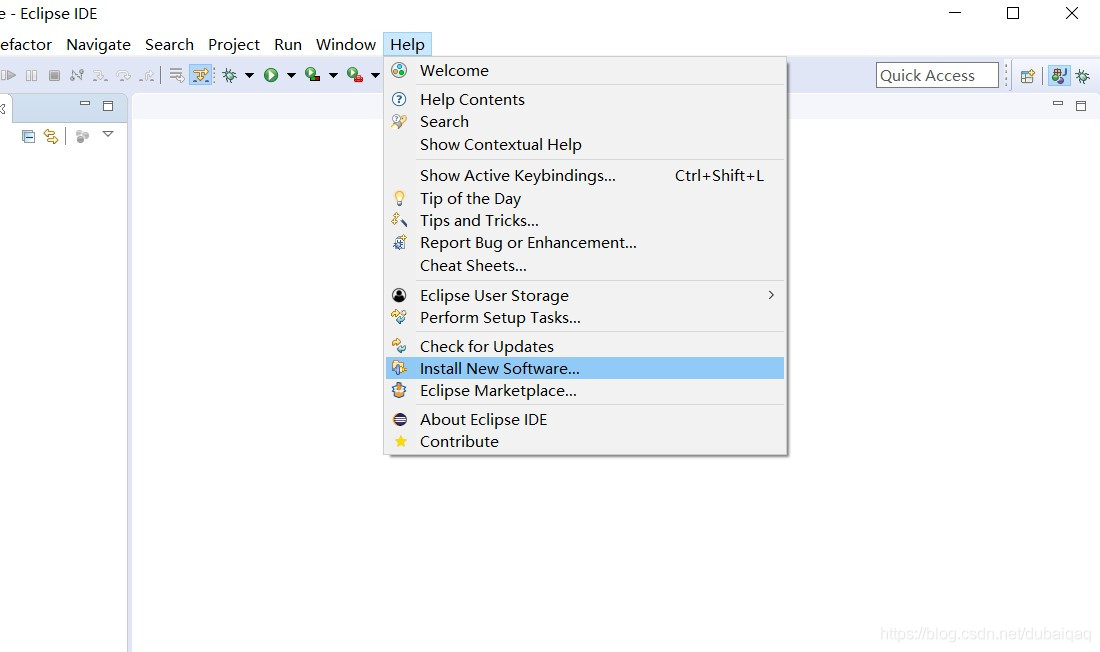Open the External Tools dropdown arrow
The image size is (1100, 652).
375,75
